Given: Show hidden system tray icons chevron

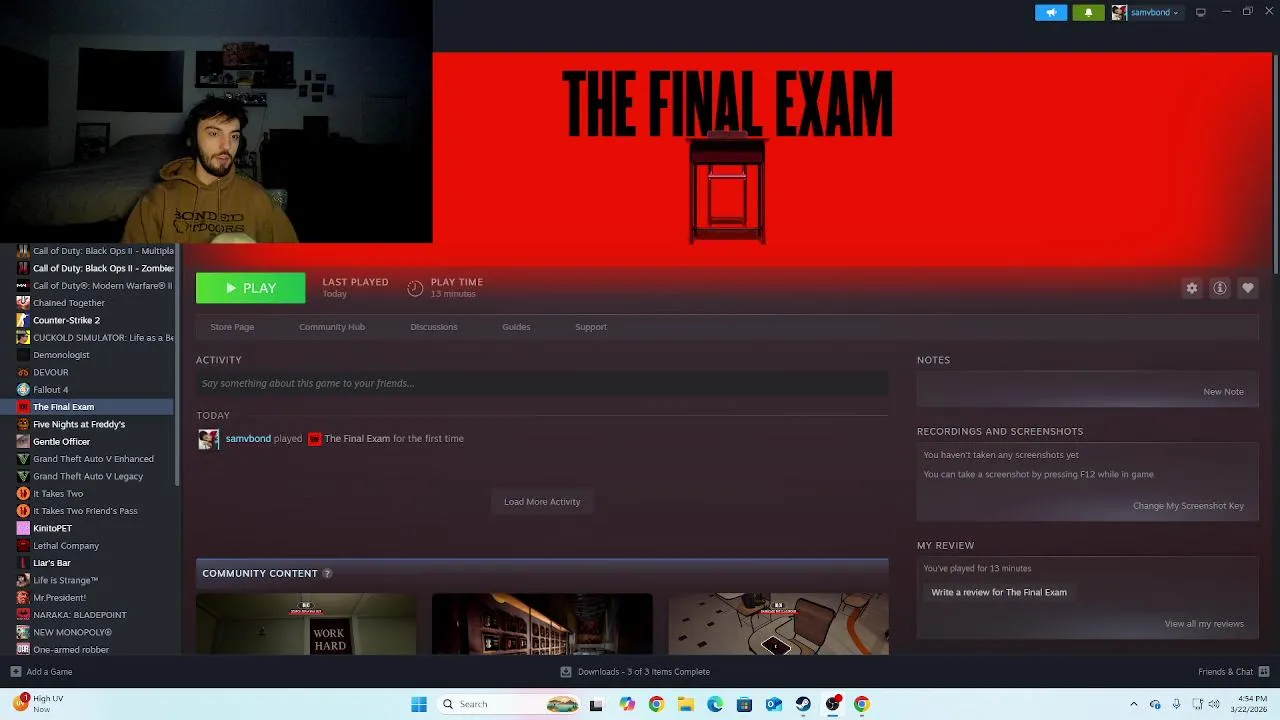Looking at the screenshot, I should 1133,704.
